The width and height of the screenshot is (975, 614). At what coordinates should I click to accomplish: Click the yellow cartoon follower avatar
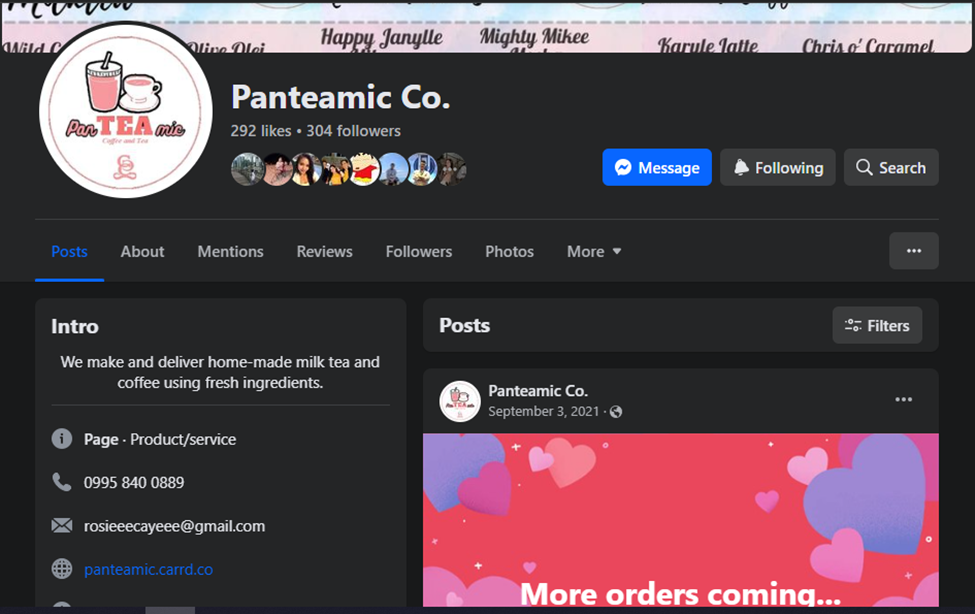tap(364, 169)
